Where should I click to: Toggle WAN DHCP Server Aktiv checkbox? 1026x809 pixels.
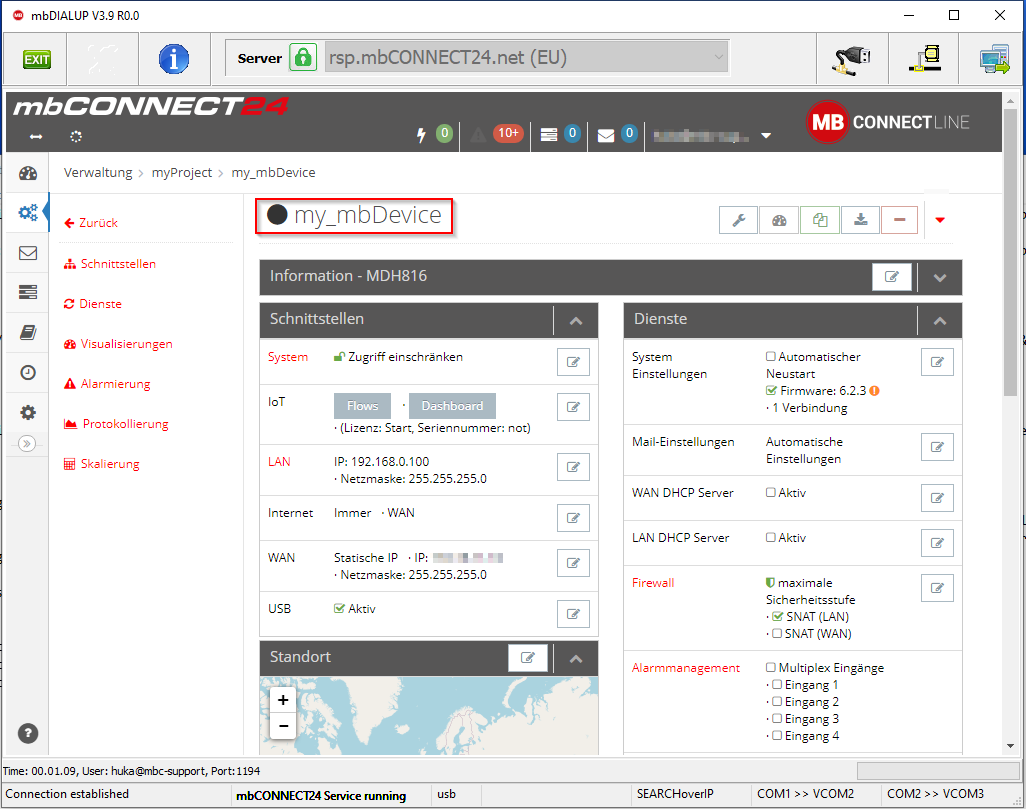tap(771, 492)
